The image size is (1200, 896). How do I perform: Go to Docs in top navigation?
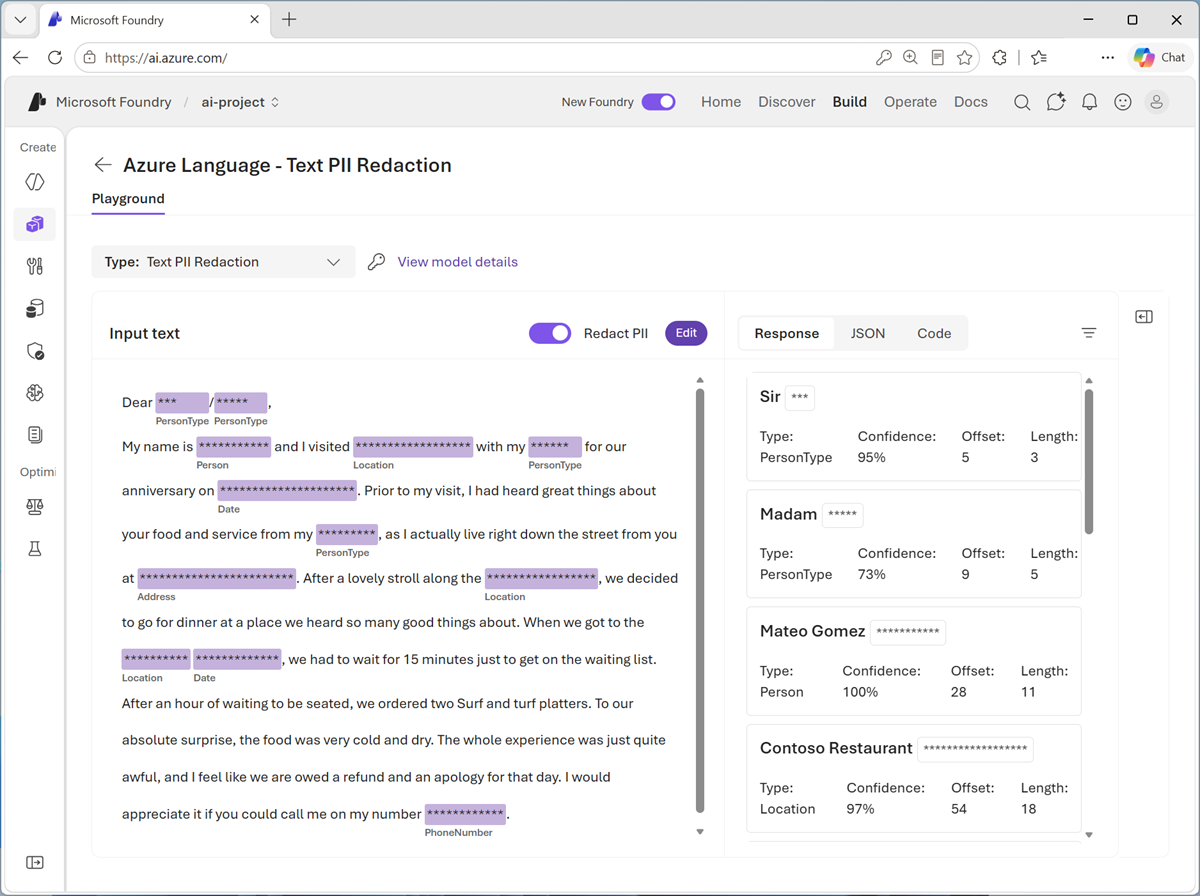click(x=971, y=102)
